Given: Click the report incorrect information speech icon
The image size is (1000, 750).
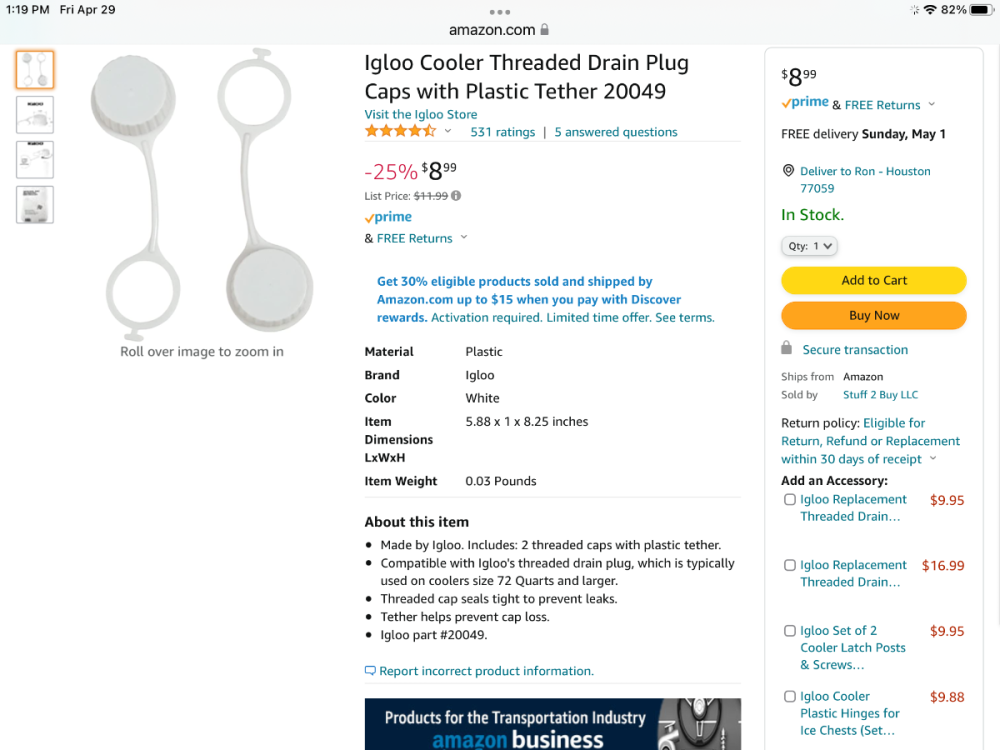Looking at the screenshot, I should click(370, 671).
